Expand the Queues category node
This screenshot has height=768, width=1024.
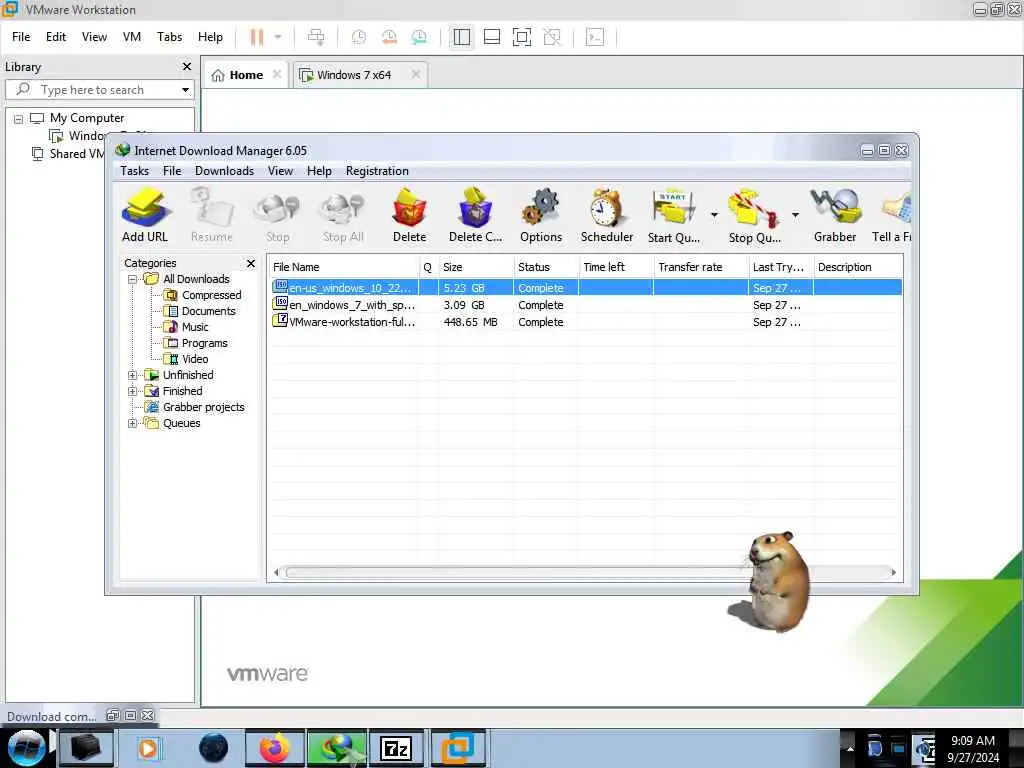133,423
